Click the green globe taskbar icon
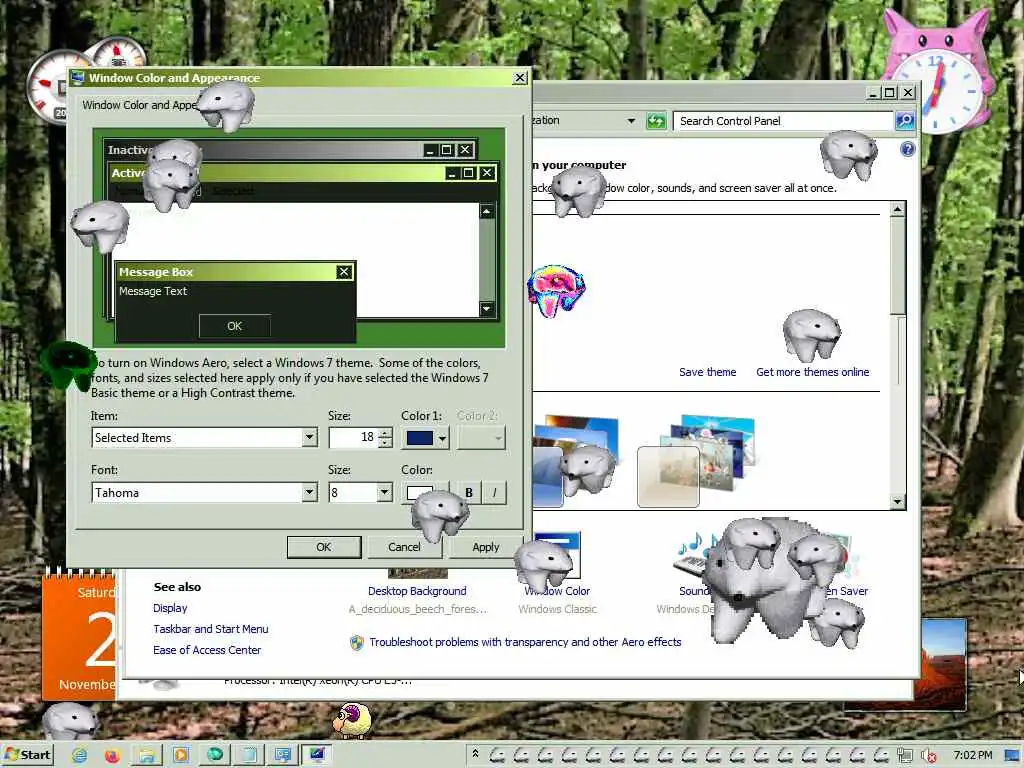The image size is (1024, 768). [215, 755]
